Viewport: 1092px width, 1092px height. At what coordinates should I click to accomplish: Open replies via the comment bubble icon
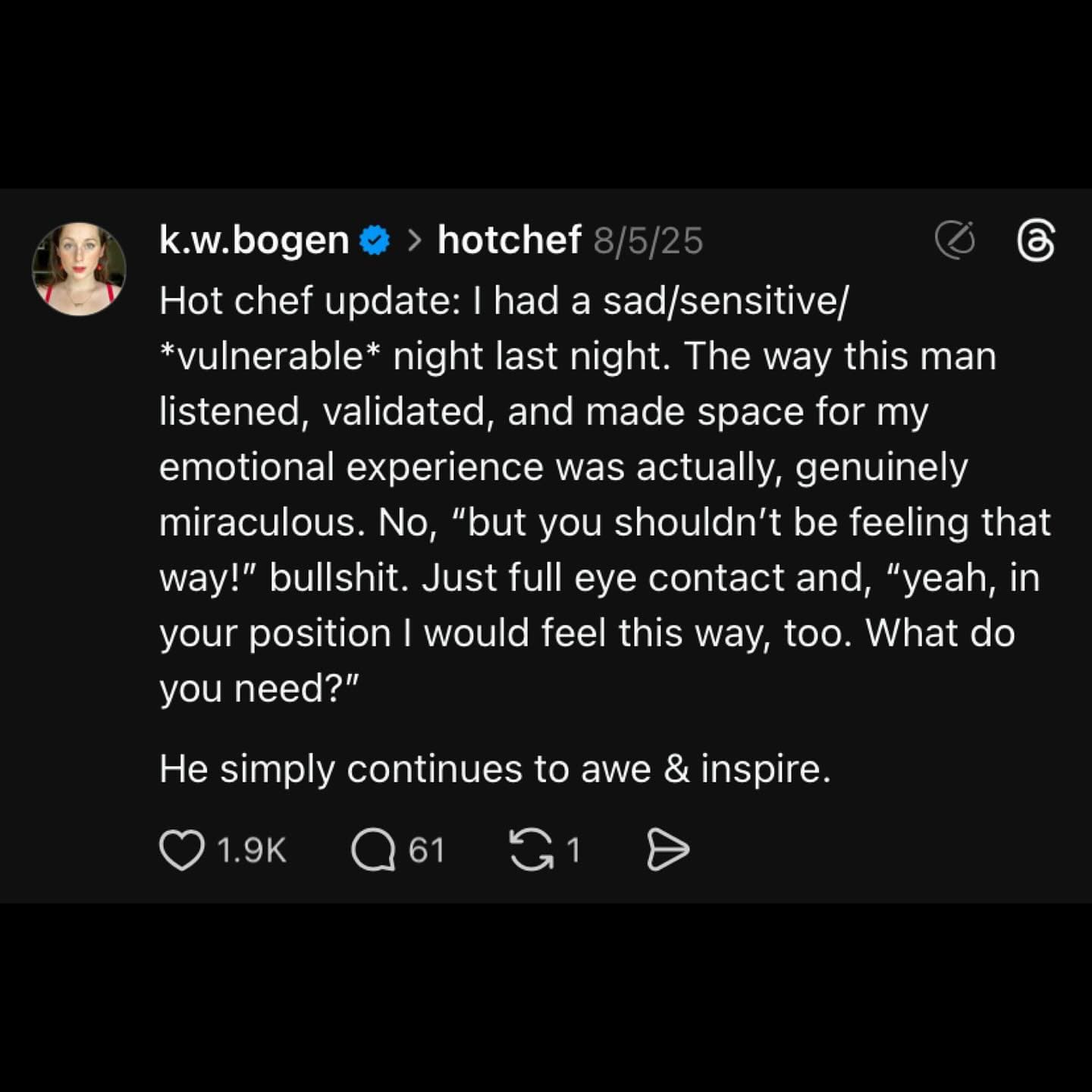tap(373, 849)
